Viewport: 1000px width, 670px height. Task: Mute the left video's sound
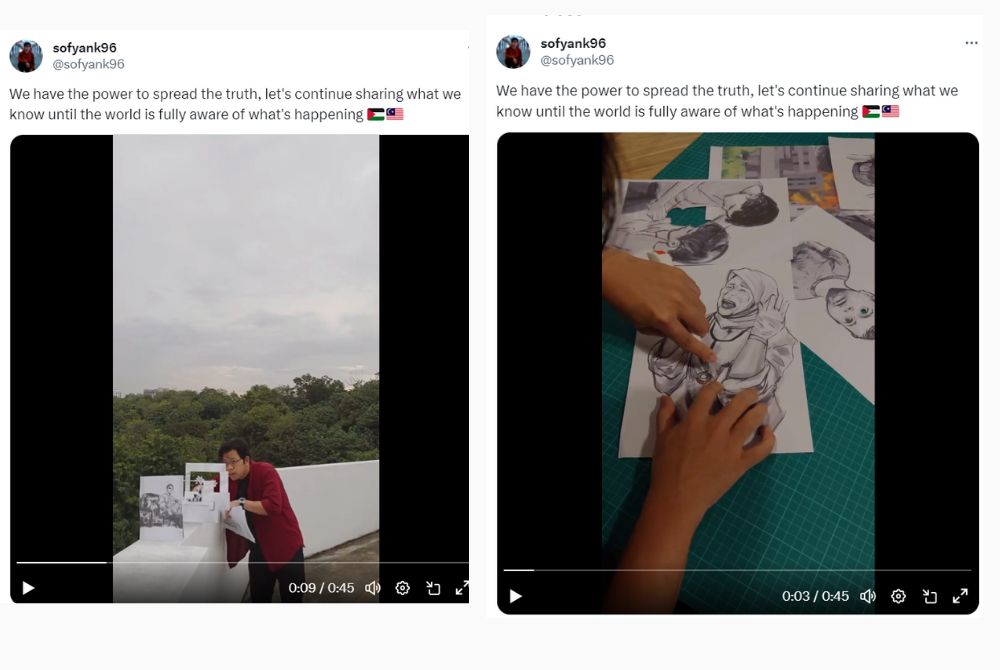pyautogui.click(x=373, y=588)
